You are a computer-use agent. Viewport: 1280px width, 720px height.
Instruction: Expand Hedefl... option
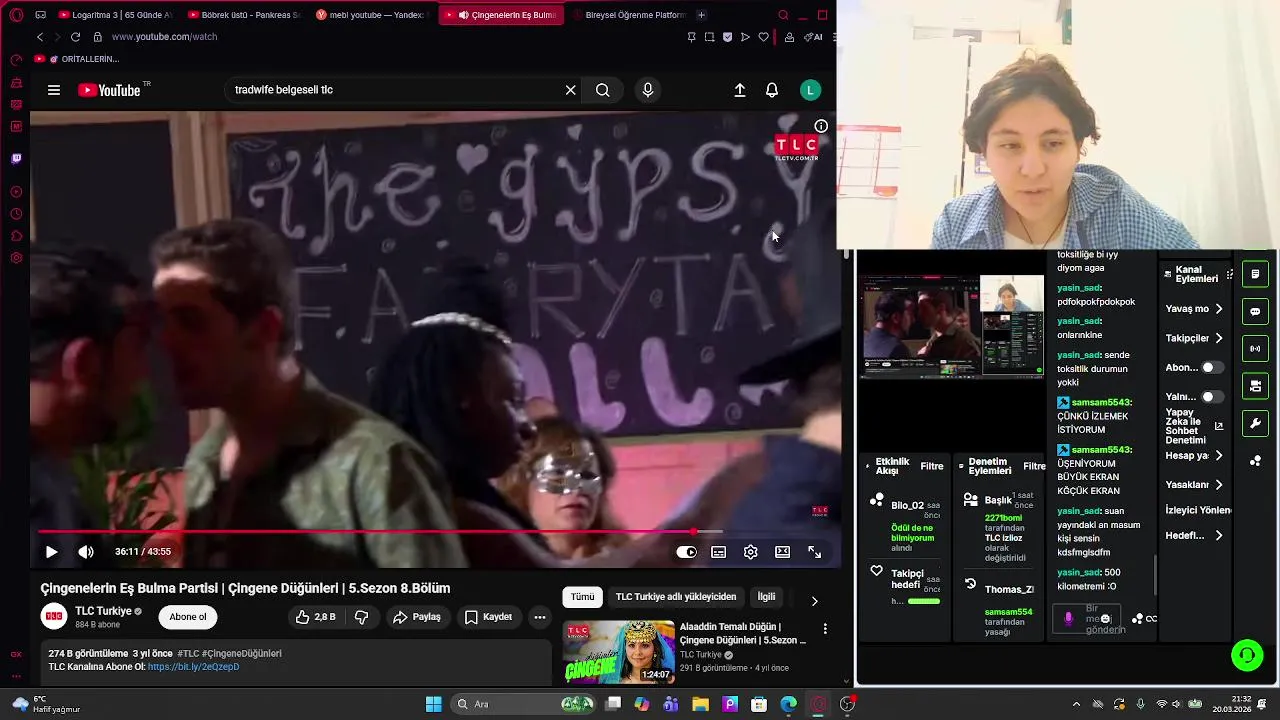click(x=1194, y=536)
